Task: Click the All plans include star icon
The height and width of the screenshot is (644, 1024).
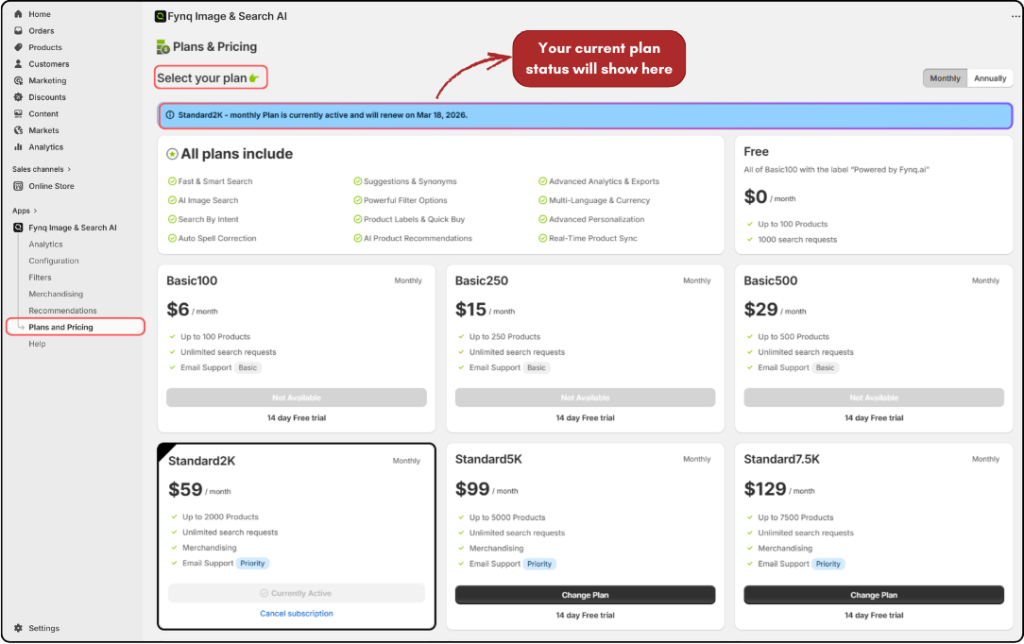Action: pyautogui.click(x=172, y=154)
